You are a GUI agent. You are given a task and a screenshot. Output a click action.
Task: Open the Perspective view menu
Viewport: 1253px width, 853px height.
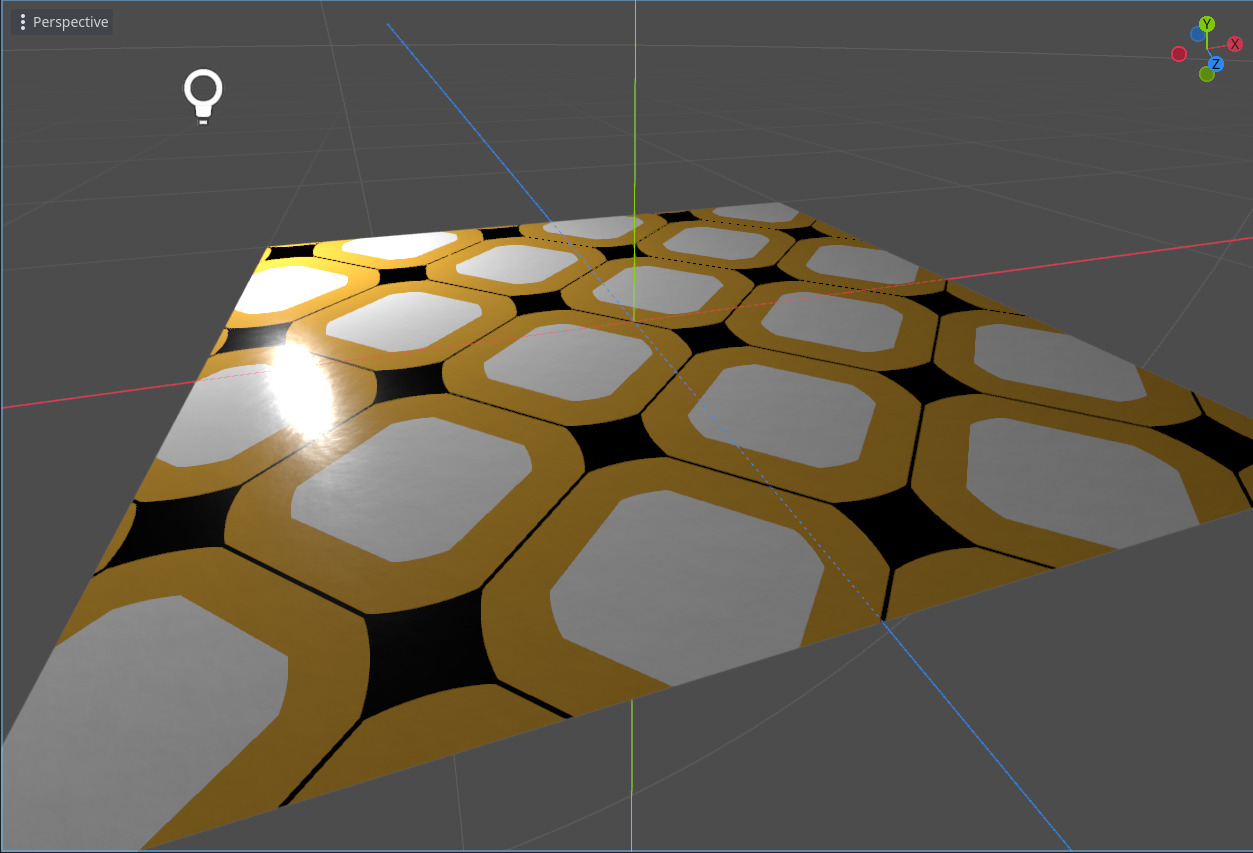tap(62, 22)
